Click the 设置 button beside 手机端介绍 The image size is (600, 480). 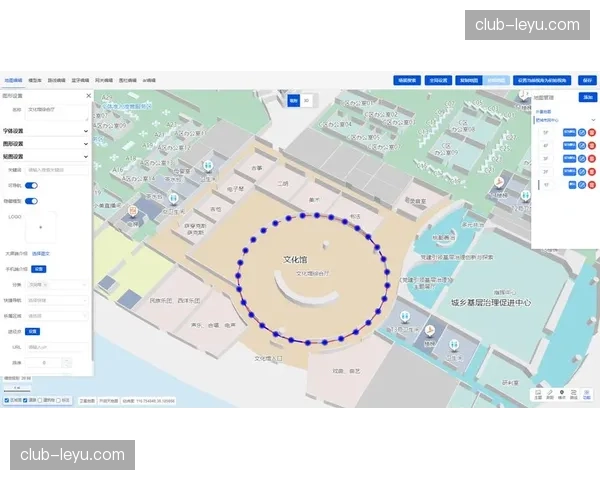coord(39,269)
